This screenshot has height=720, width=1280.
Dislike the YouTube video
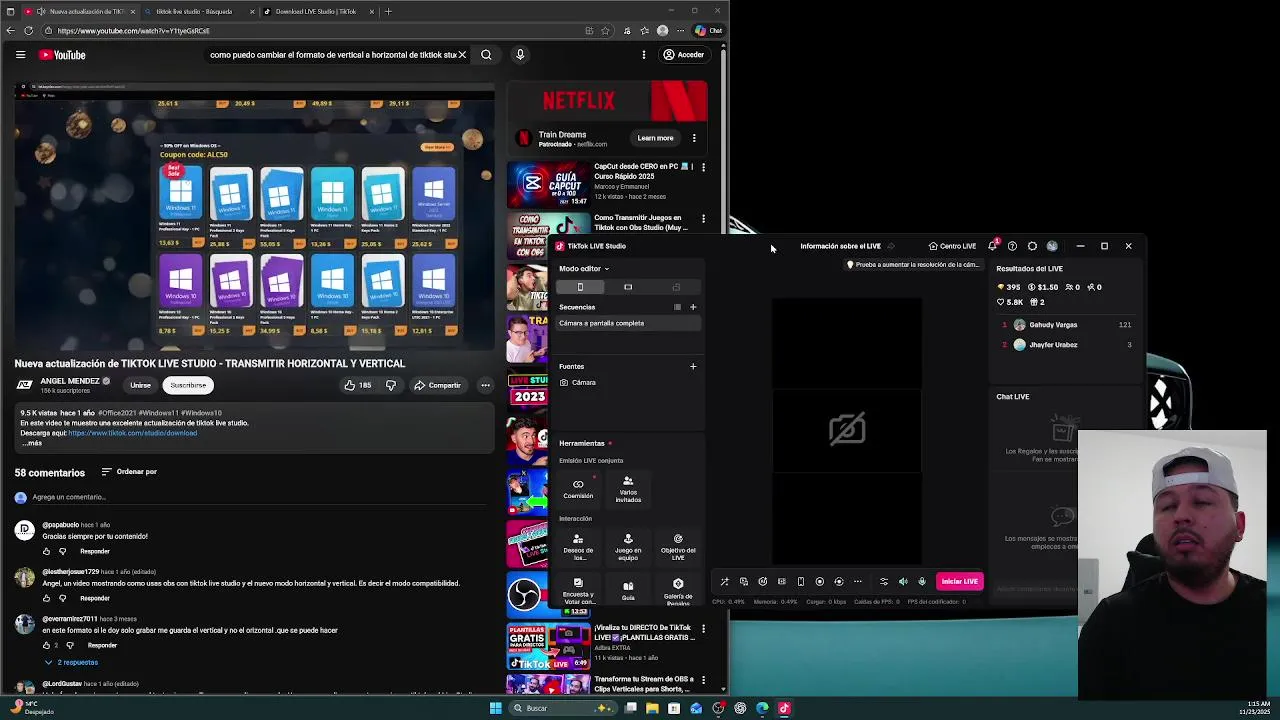coord(391,385)
